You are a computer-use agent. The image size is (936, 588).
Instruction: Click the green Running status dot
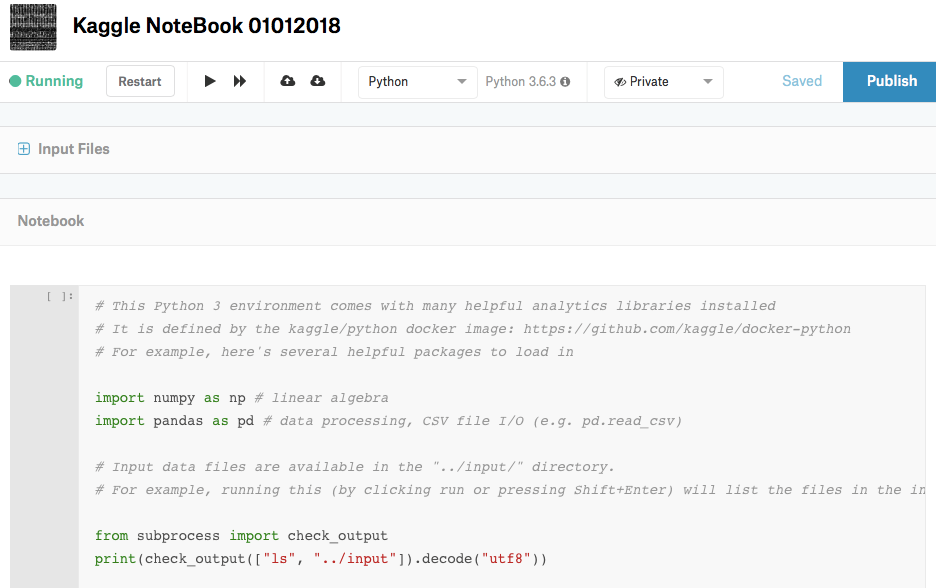click(15, 82)
